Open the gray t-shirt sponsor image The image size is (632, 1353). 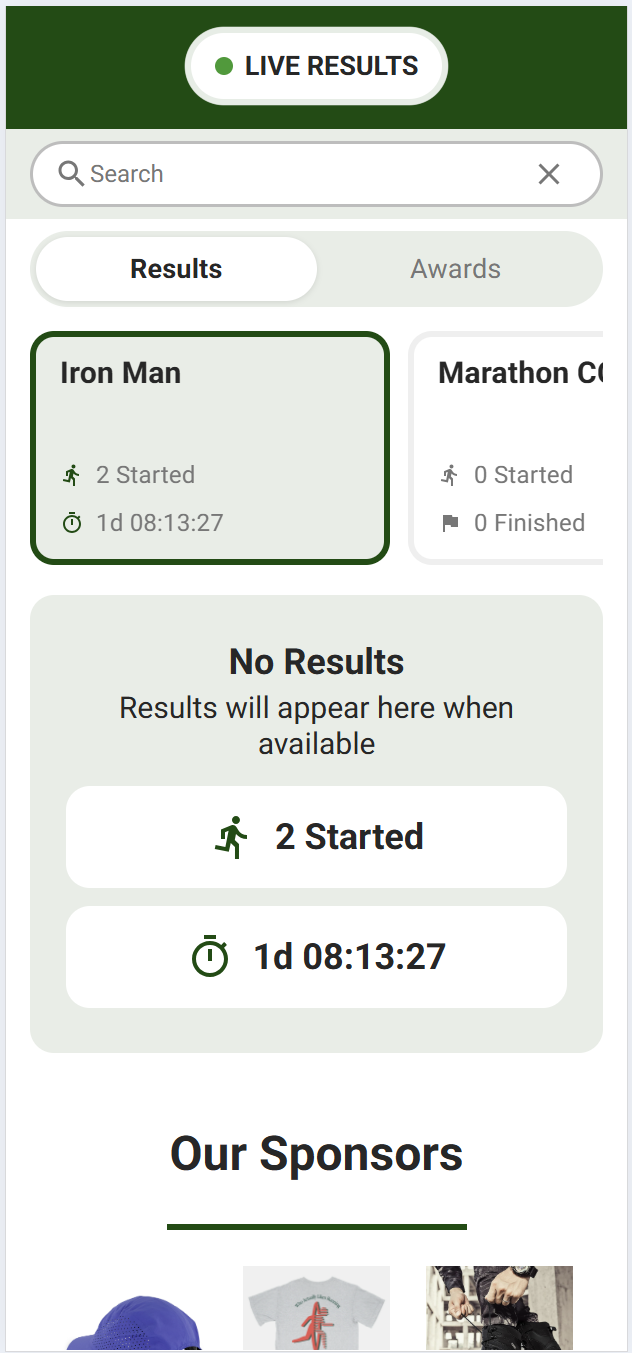[x=316, y=1310]
